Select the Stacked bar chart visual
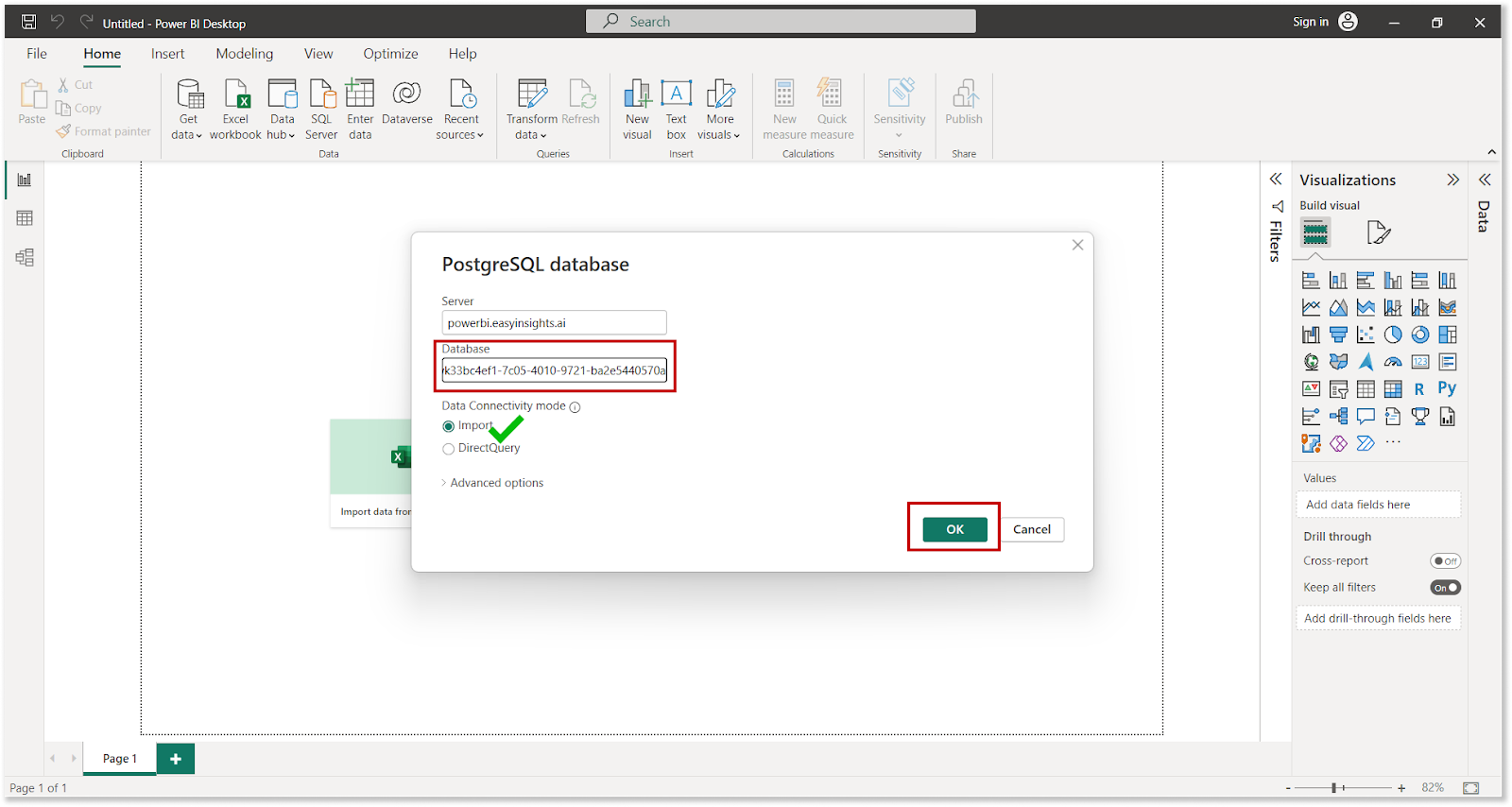The width and height of the screenshot is (1512, 807). [x=1311, y=281]
